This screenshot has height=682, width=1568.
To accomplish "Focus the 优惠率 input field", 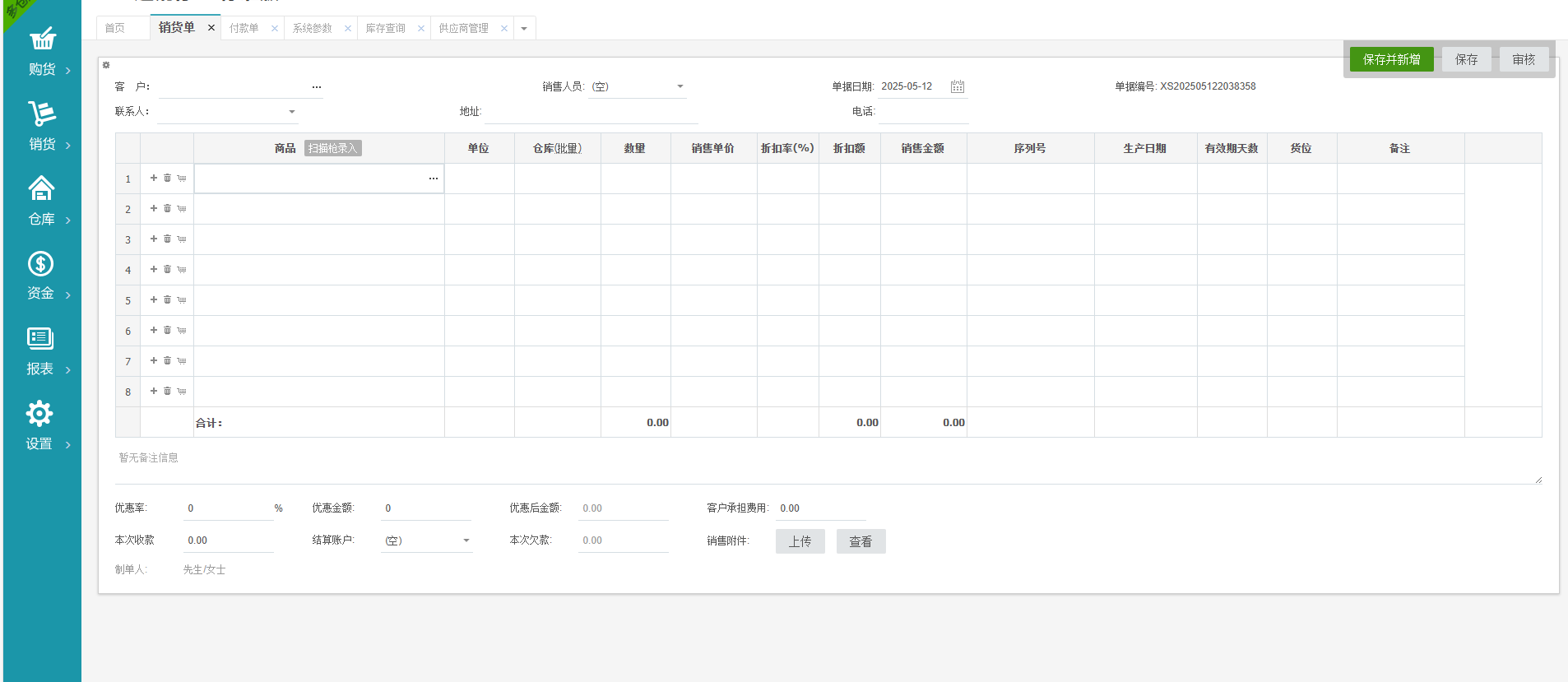I will point(229,508).
